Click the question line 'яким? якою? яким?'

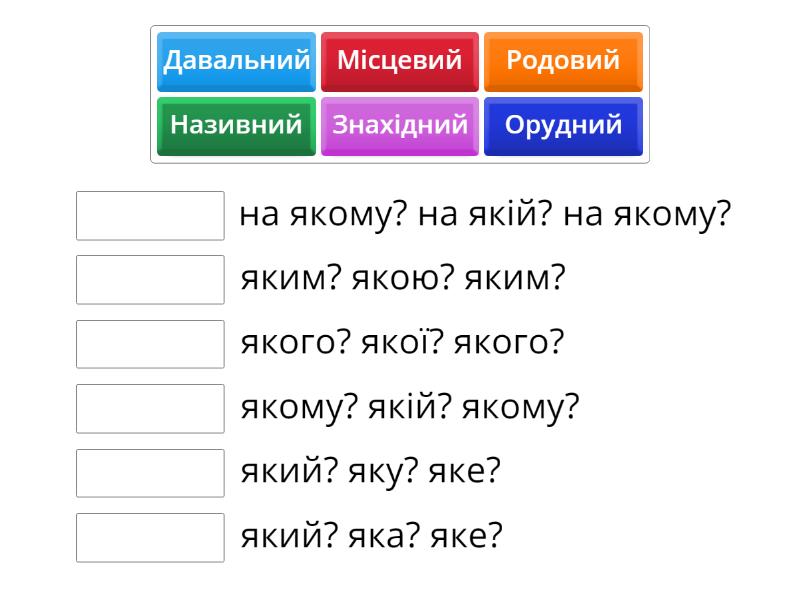403,279
